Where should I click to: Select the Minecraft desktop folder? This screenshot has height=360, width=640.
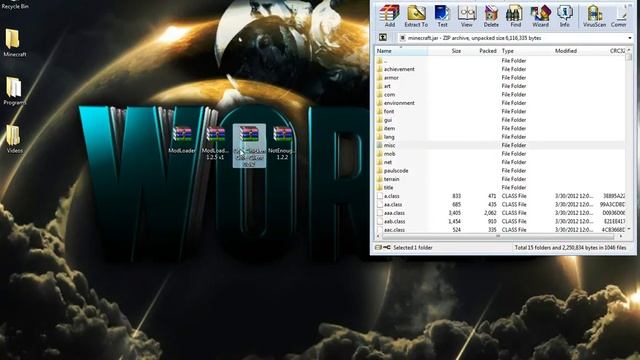coord(14,42)
